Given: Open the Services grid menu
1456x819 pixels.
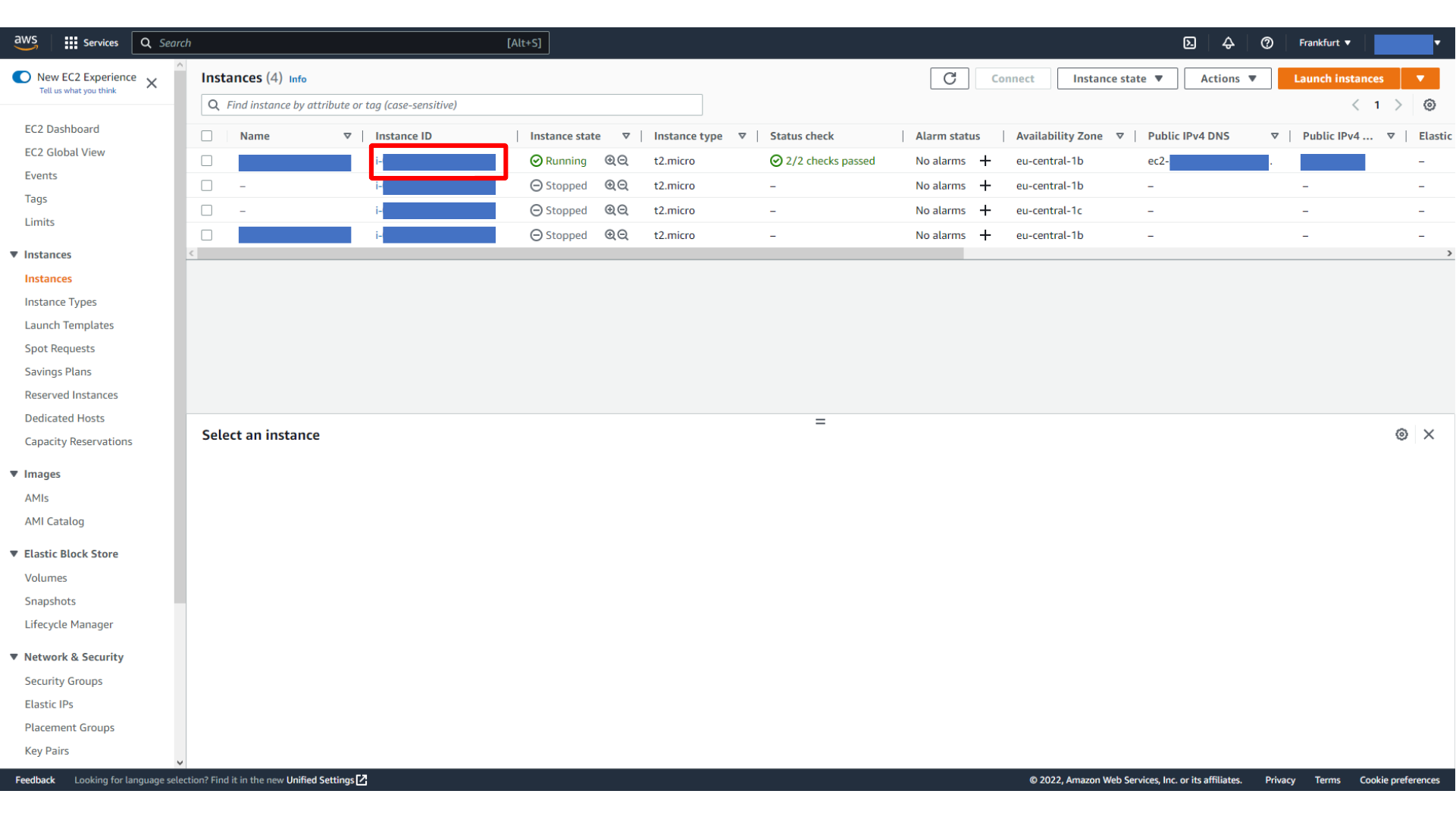Looking at the screenshot, I should 91,42.
